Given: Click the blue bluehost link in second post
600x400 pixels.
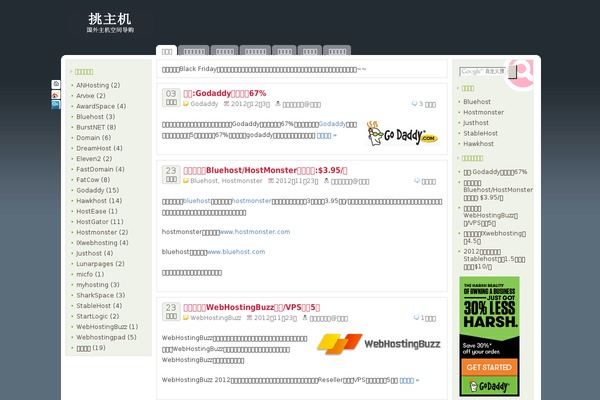Looking at the screenshot, I should tap(197, 201).
